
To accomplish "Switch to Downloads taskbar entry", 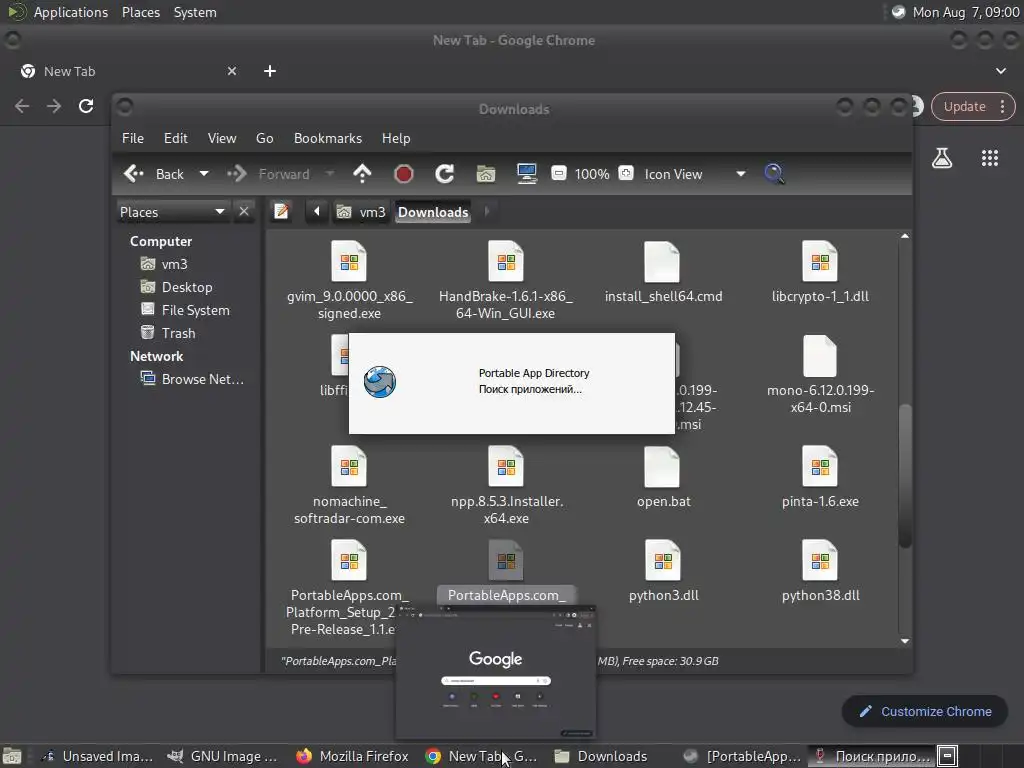I will [602, 756].
